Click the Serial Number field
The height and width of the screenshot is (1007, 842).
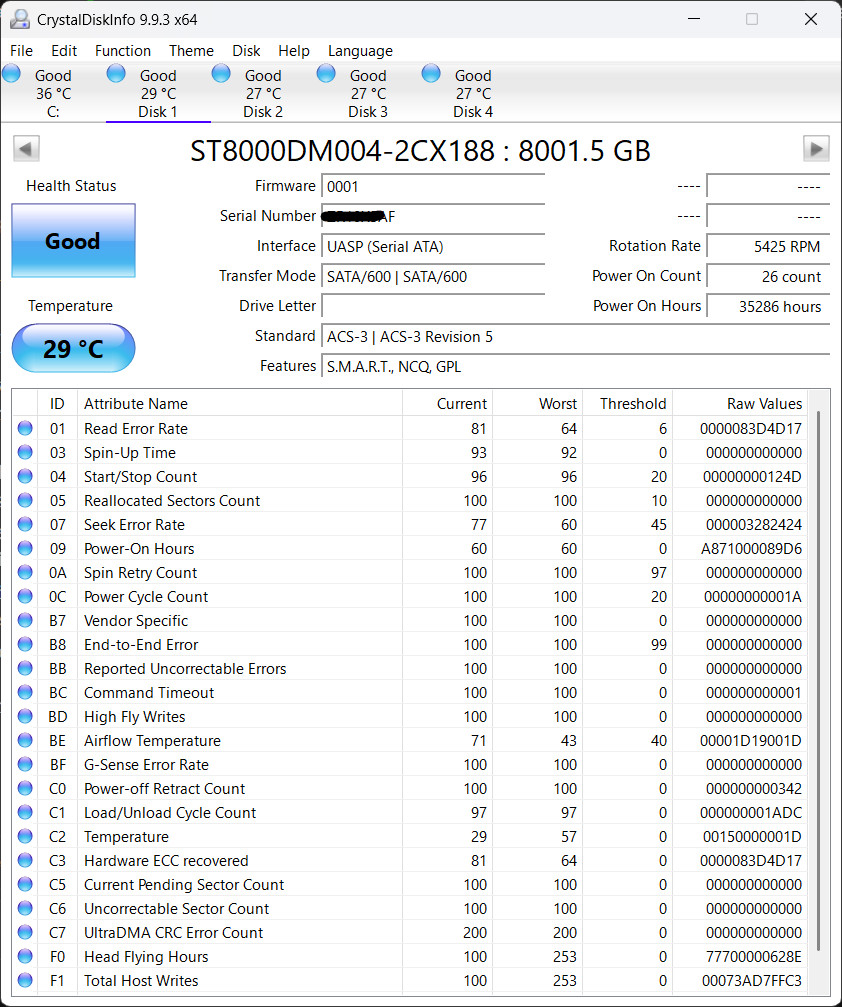tap(433, 216)
